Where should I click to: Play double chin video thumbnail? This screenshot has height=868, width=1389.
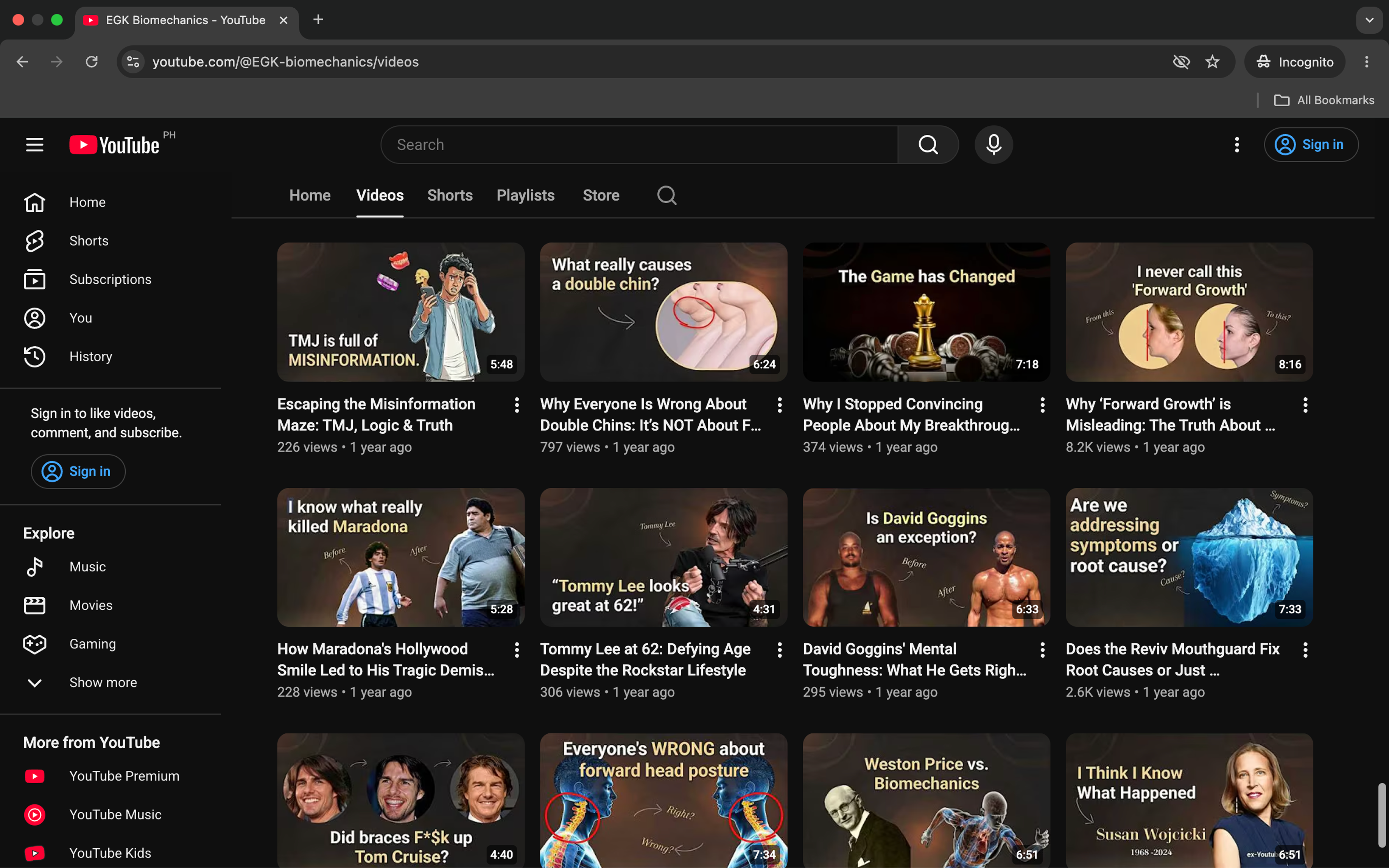coord(663,312)
